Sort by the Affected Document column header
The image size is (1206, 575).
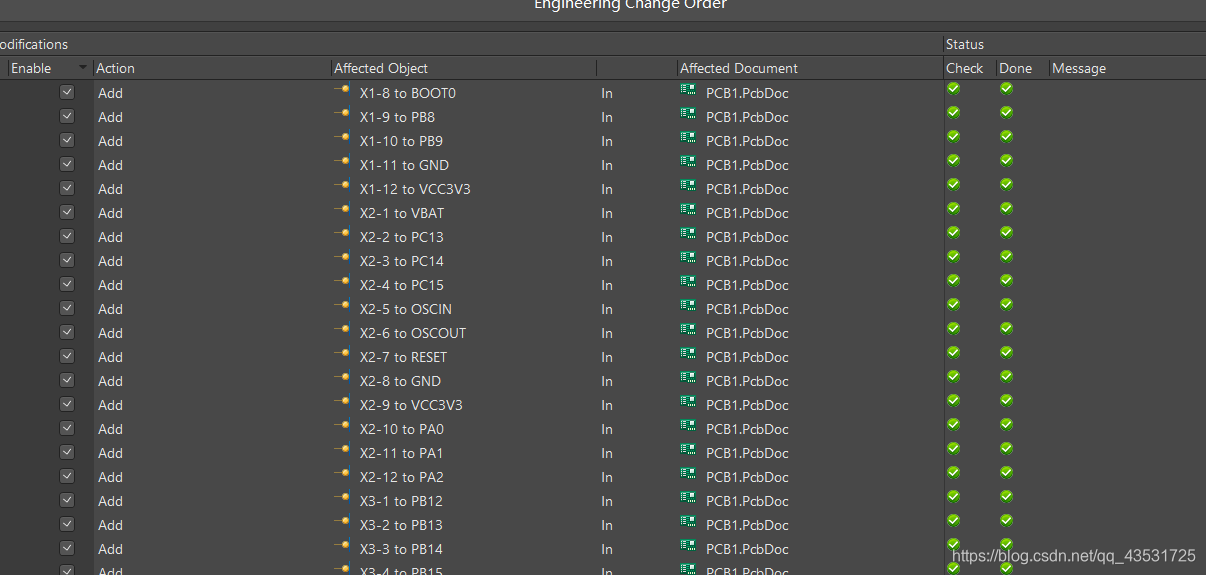pos(739,68)
